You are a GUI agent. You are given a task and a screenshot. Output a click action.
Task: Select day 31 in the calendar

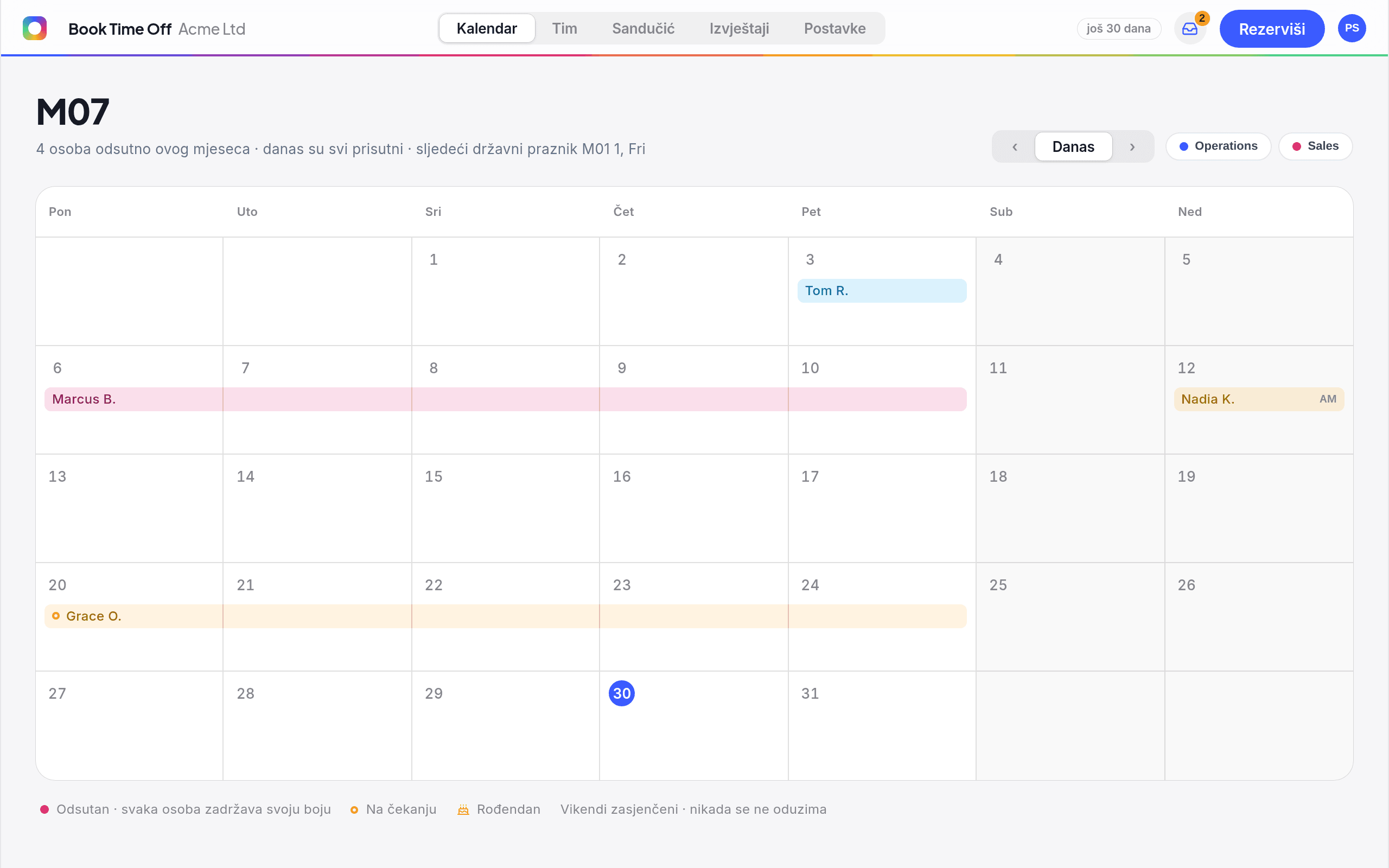coord(810,693)
